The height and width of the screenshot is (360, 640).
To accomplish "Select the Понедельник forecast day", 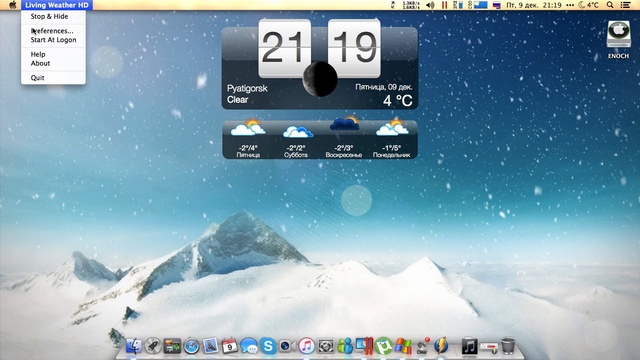I will click(391, 140).
